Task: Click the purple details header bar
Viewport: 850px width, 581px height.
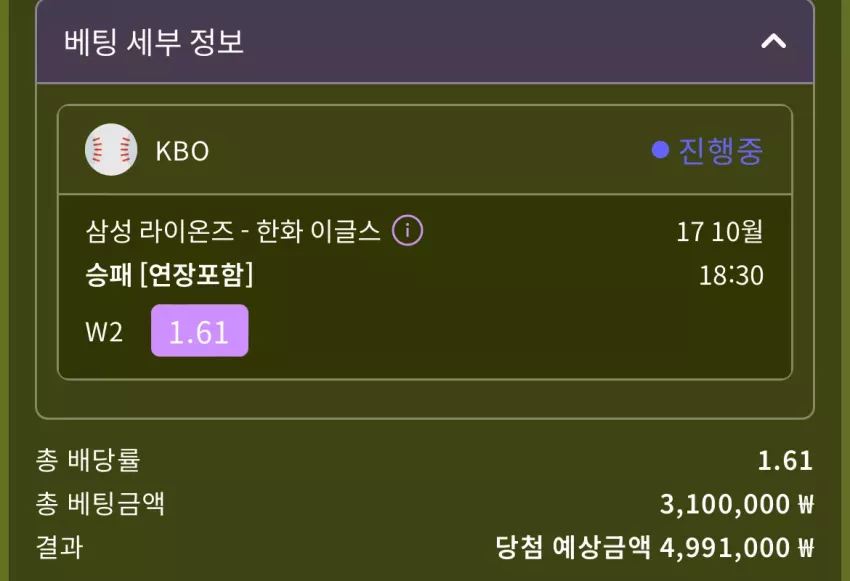Action: [x=425, y=41]
